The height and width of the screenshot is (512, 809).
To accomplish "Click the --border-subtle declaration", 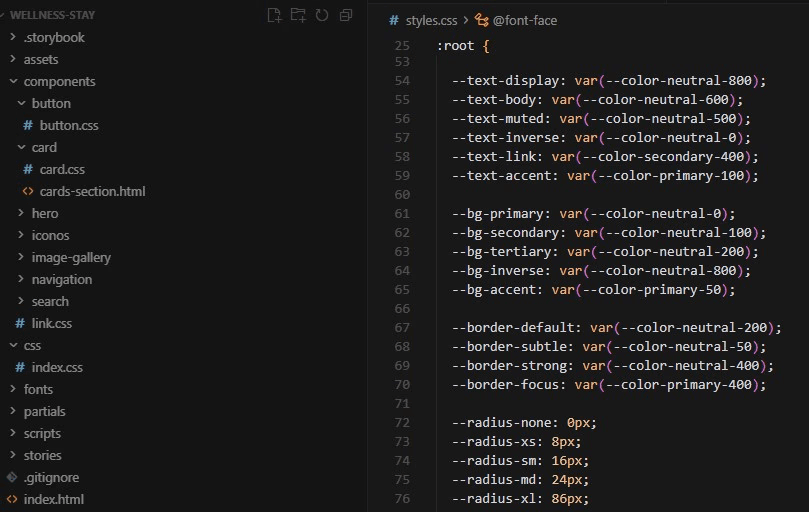I will point(609,347).
